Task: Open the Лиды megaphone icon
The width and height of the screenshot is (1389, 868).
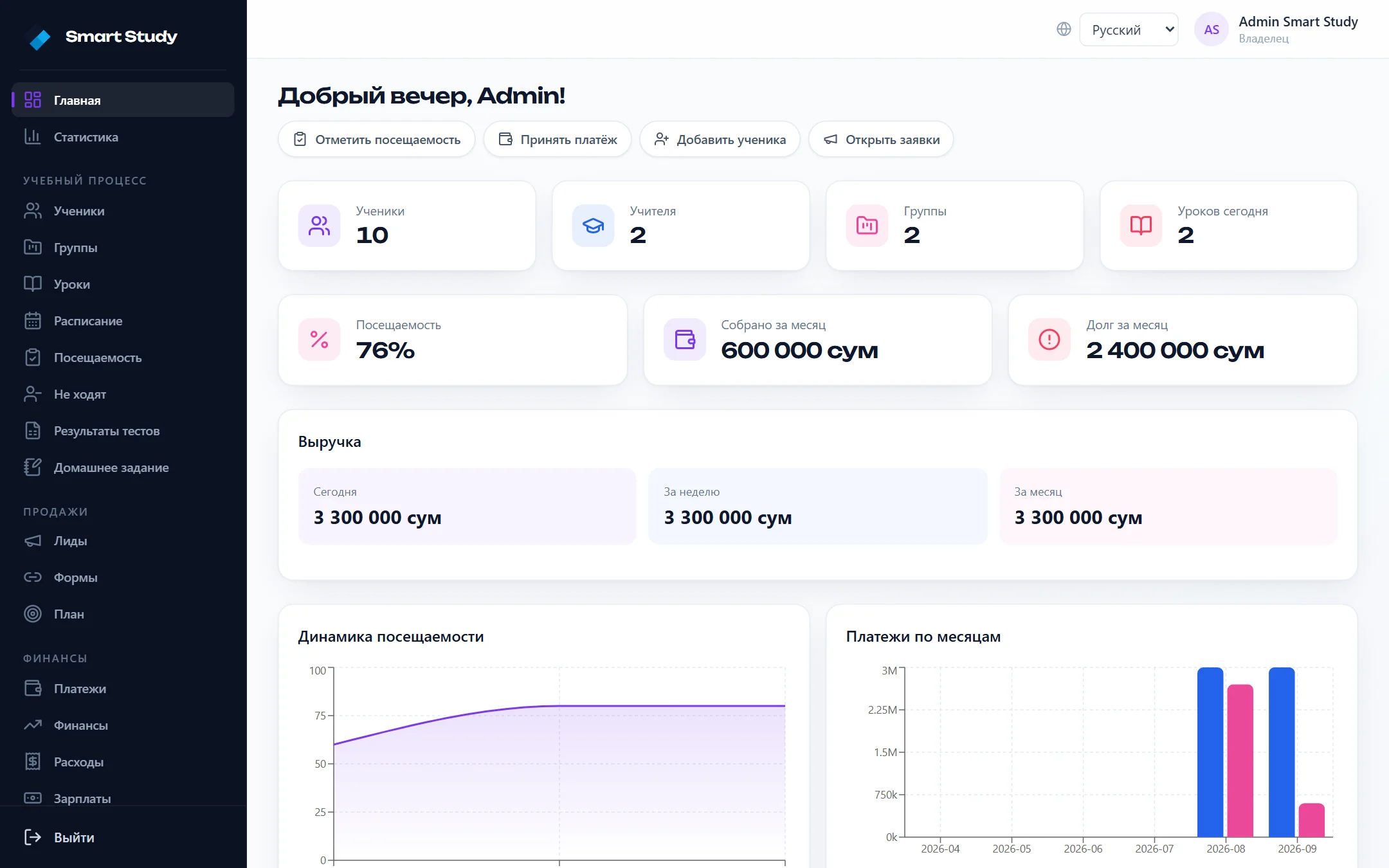Action: click(x=33, y=541)
